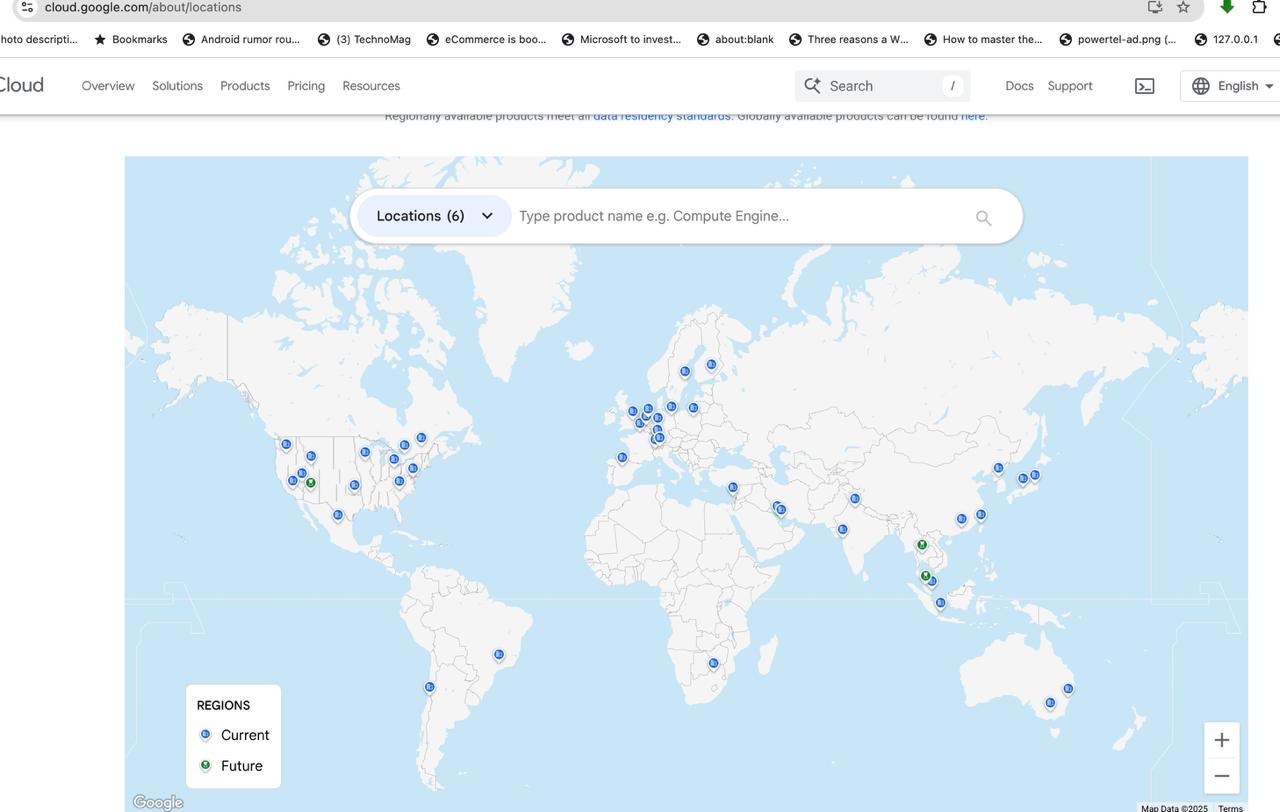Click the magnifier icon in product search
The width and height of the screenshot is (1280, 812).
click(983, 218)
